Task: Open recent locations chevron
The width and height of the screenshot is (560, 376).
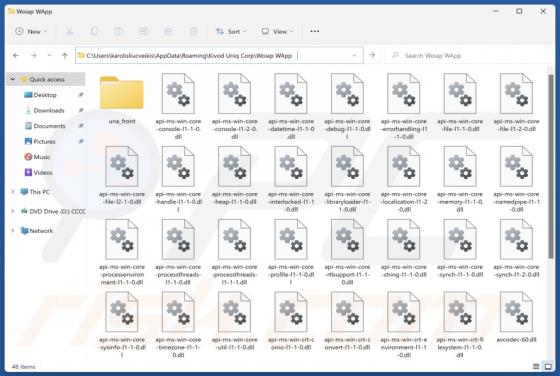Action: coord(49,55)
